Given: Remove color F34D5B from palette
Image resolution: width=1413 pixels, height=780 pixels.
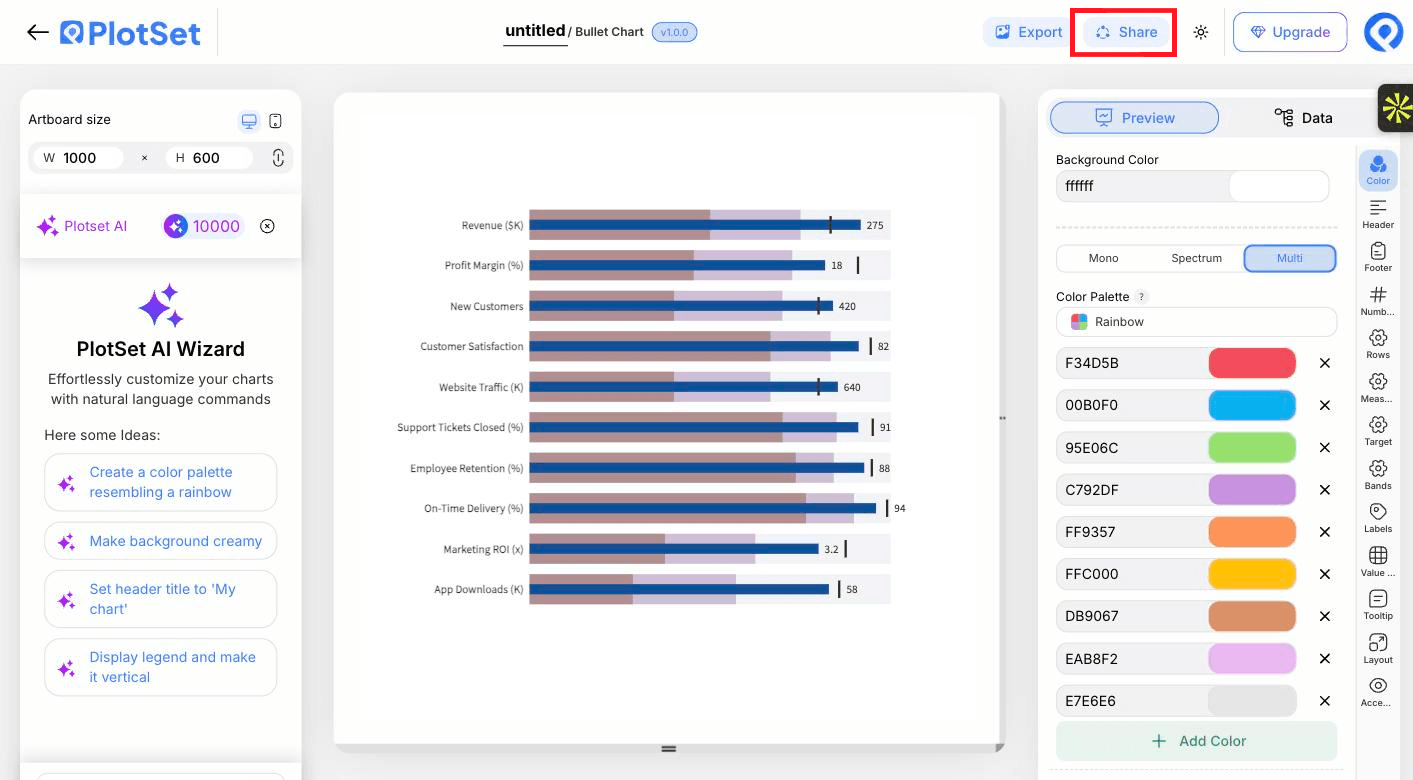Looking at the screenshot, I should [1325, 363].
